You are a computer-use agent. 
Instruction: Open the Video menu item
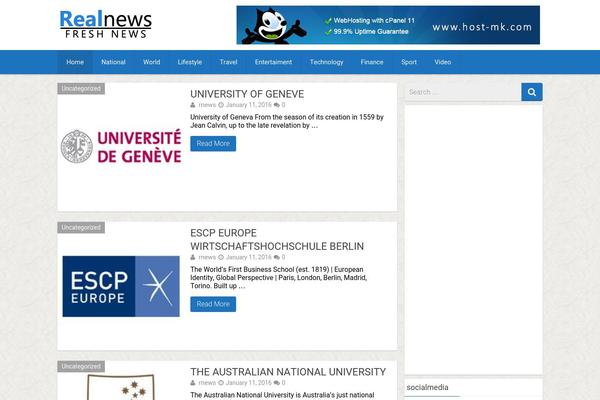click(443, 62)
